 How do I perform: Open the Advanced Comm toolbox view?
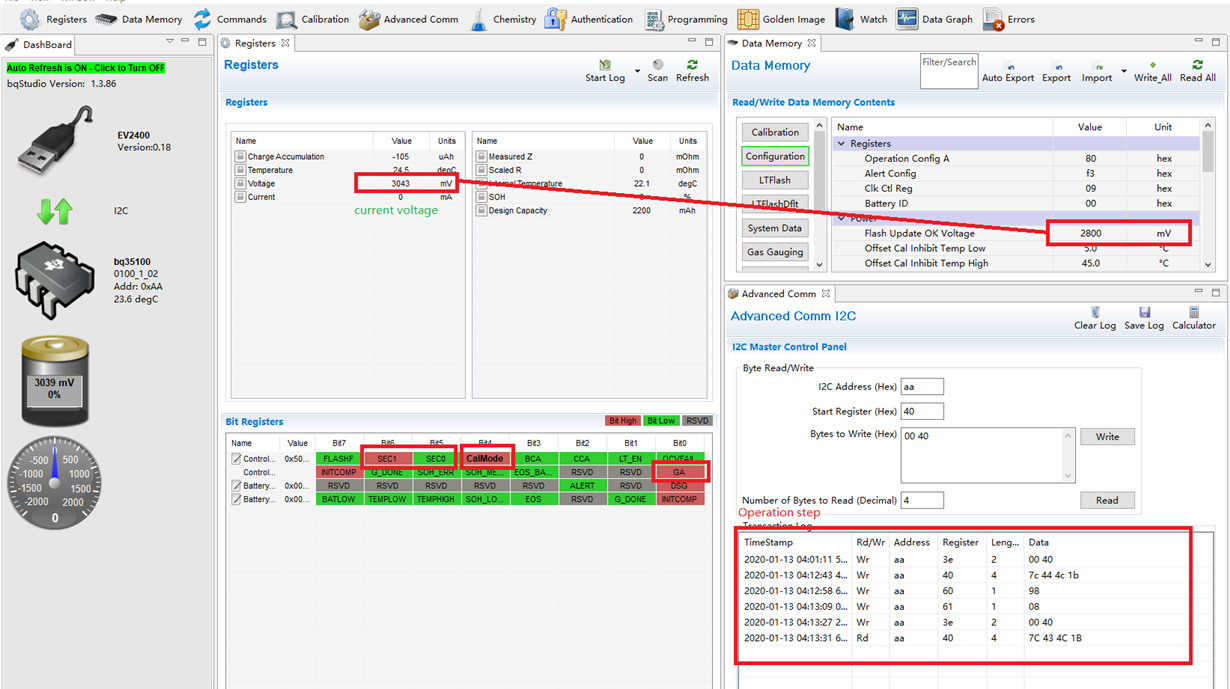(x=408, y=19)
